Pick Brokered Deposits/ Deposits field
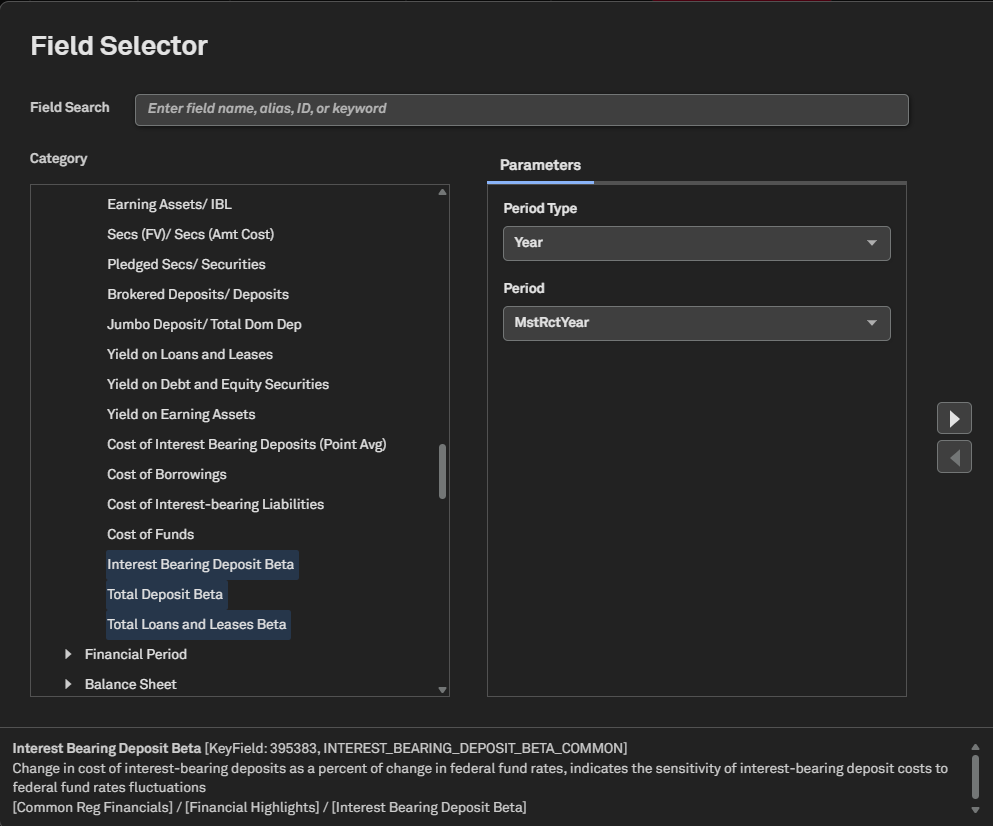 click(198, 294)
